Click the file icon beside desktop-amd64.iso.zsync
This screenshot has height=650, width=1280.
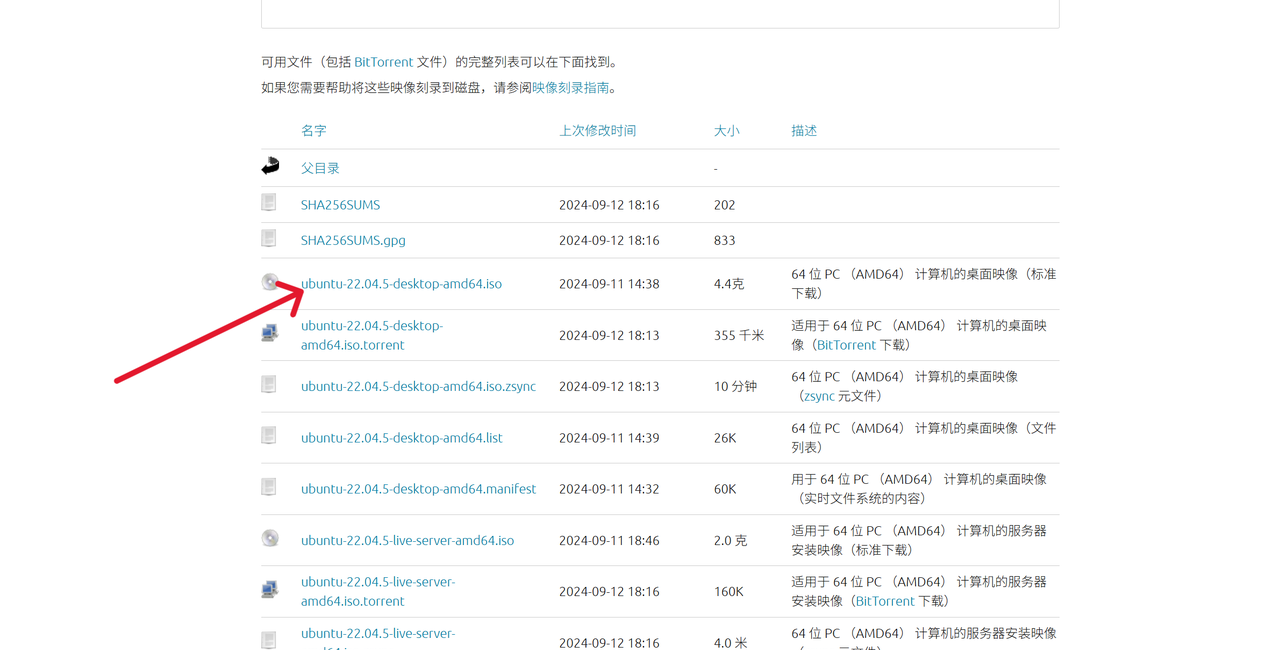pyautogui.click(x=269, y=384)
